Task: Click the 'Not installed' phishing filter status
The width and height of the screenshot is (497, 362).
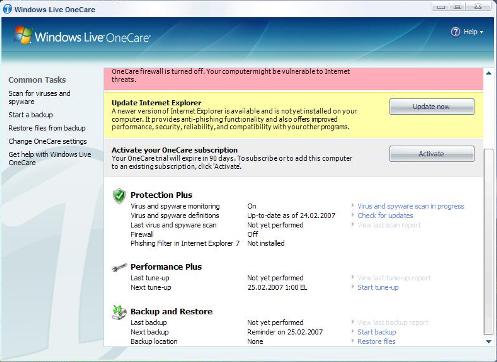Action: (x=266, y=243)
